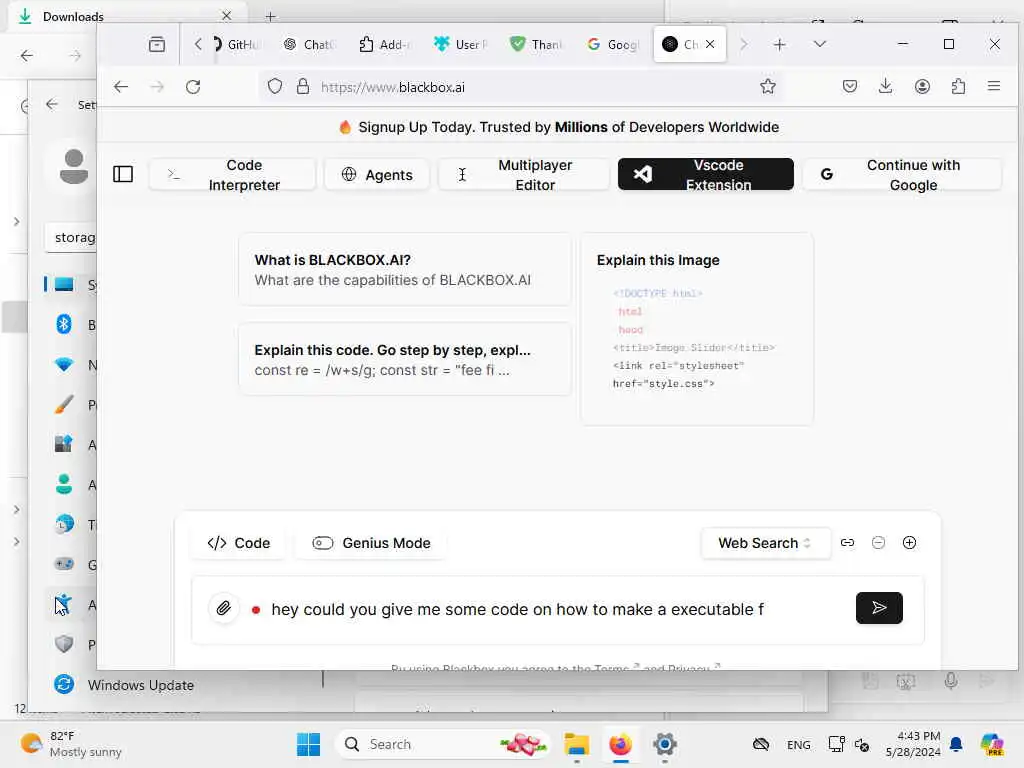Click the send message arrow button
The width and height of the screenshot is (1024, 768).
879,608
